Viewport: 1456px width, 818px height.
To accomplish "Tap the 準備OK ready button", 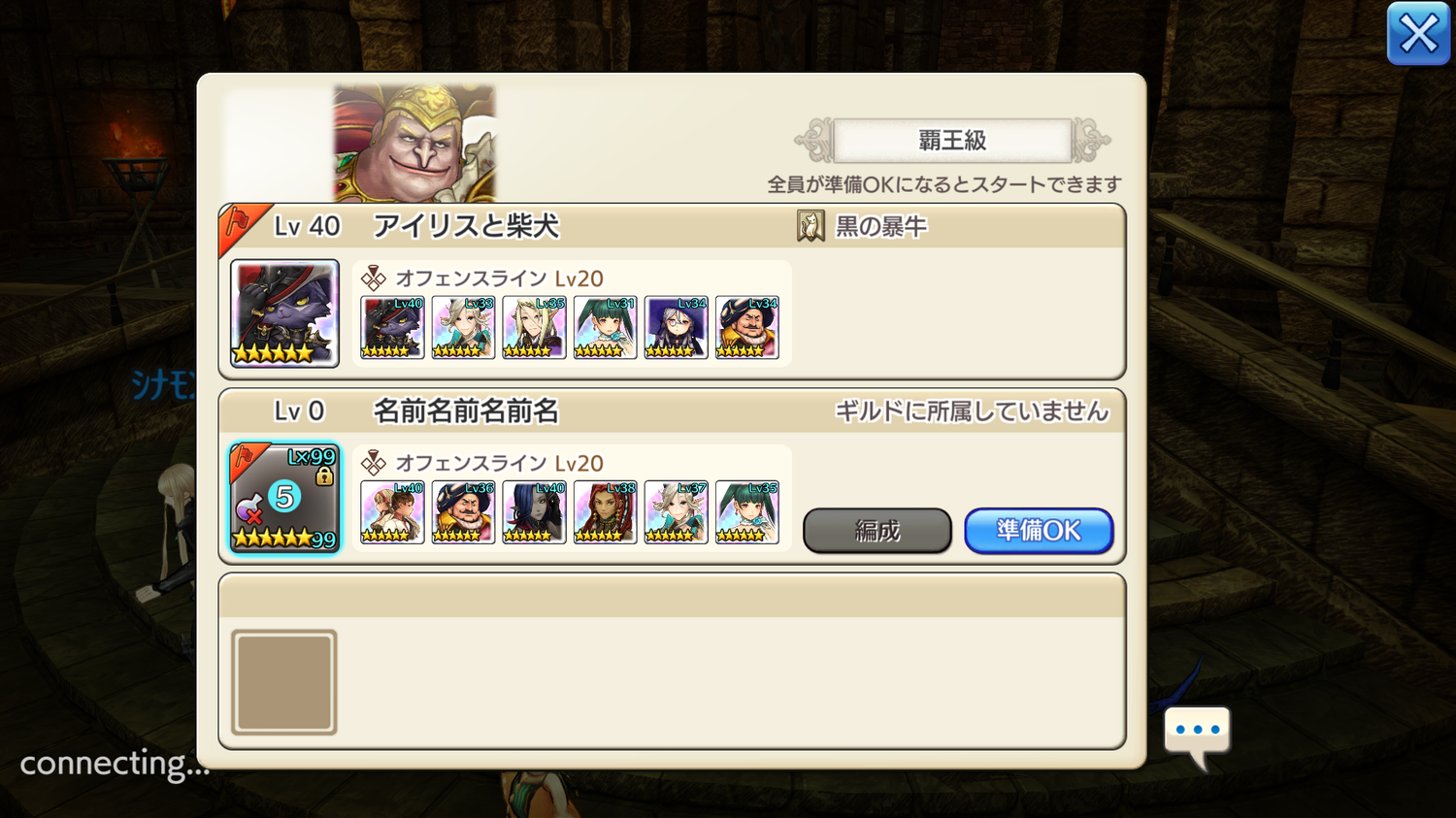I will click(x=1039, y=531).
